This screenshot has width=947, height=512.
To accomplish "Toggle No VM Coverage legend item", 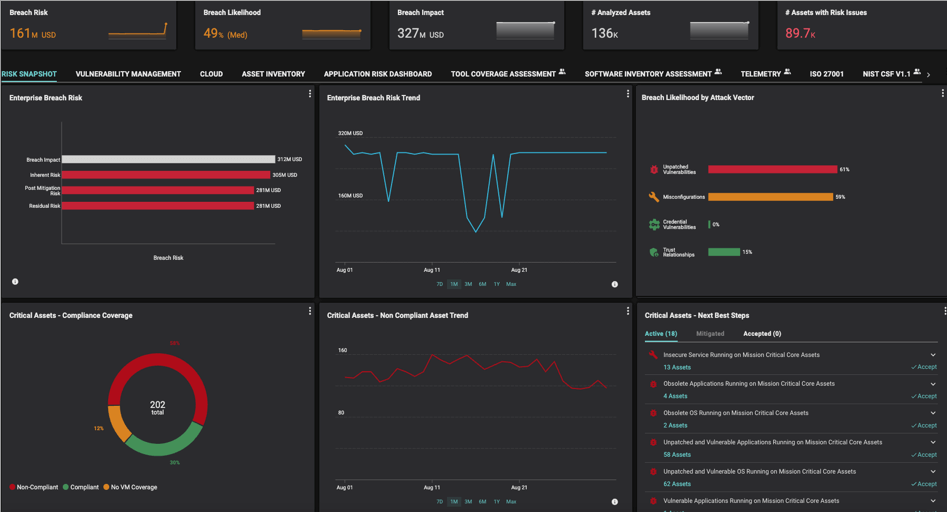I will point(130,487).
